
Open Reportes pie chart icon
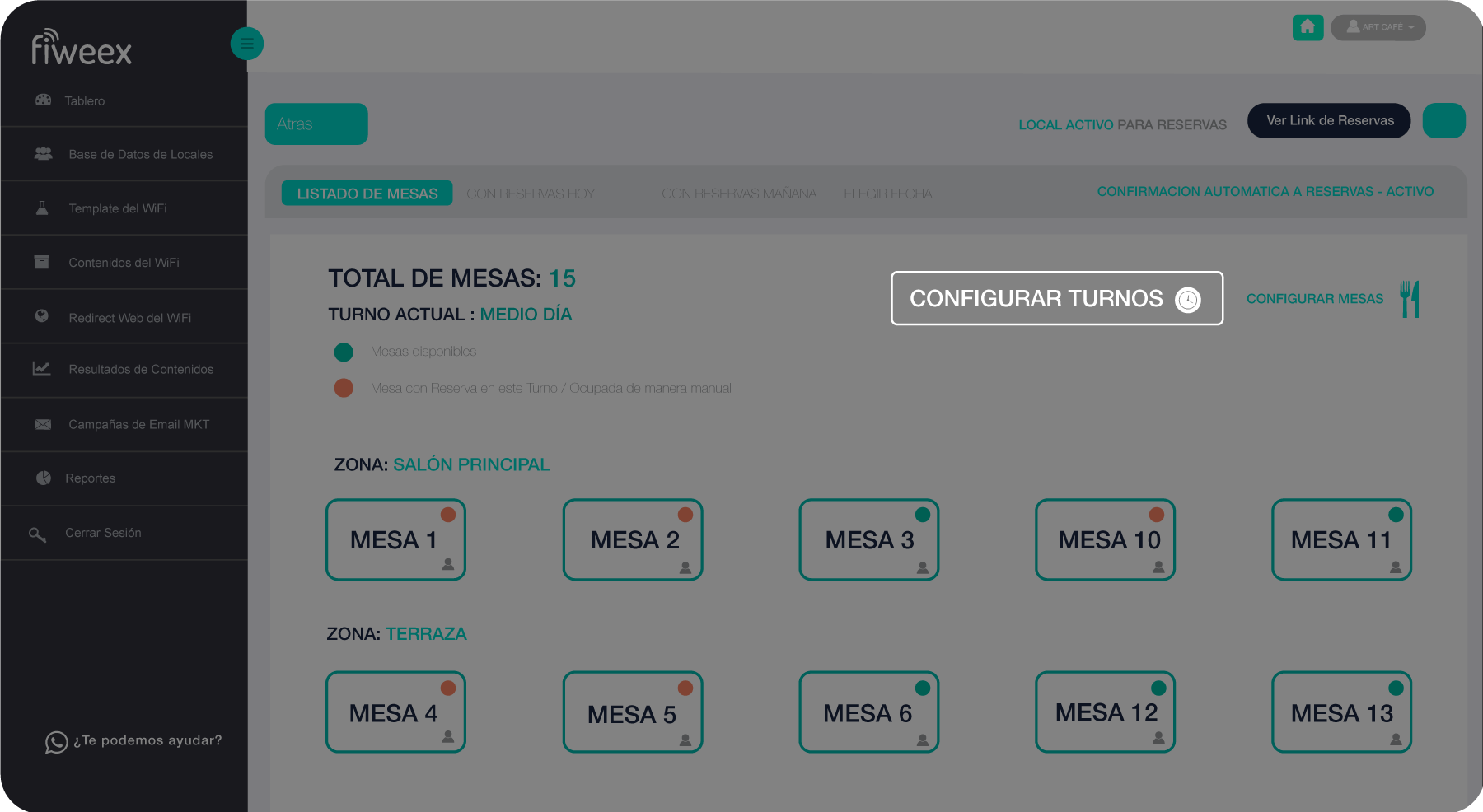tap(44, 478)
